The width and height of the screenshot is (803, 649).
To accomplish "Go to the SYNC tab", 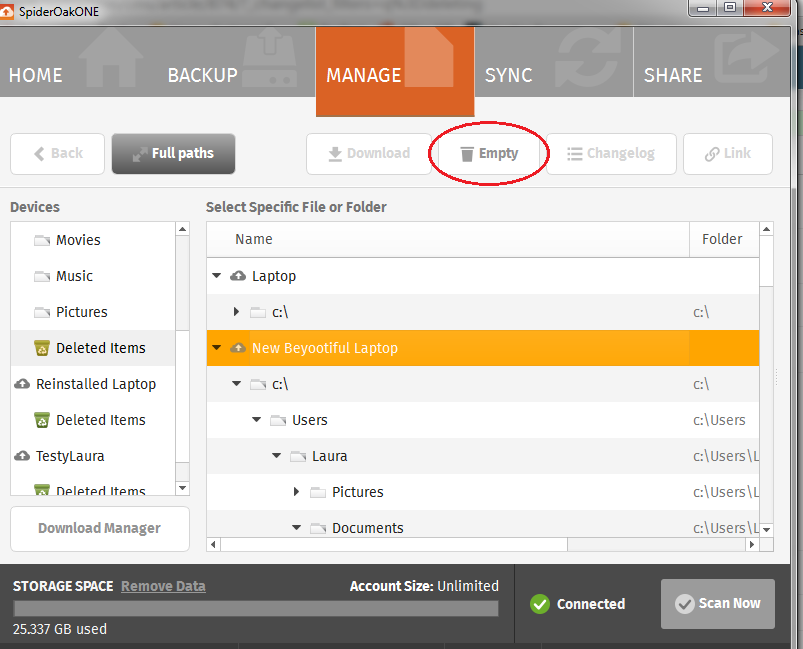I will 554,61.
